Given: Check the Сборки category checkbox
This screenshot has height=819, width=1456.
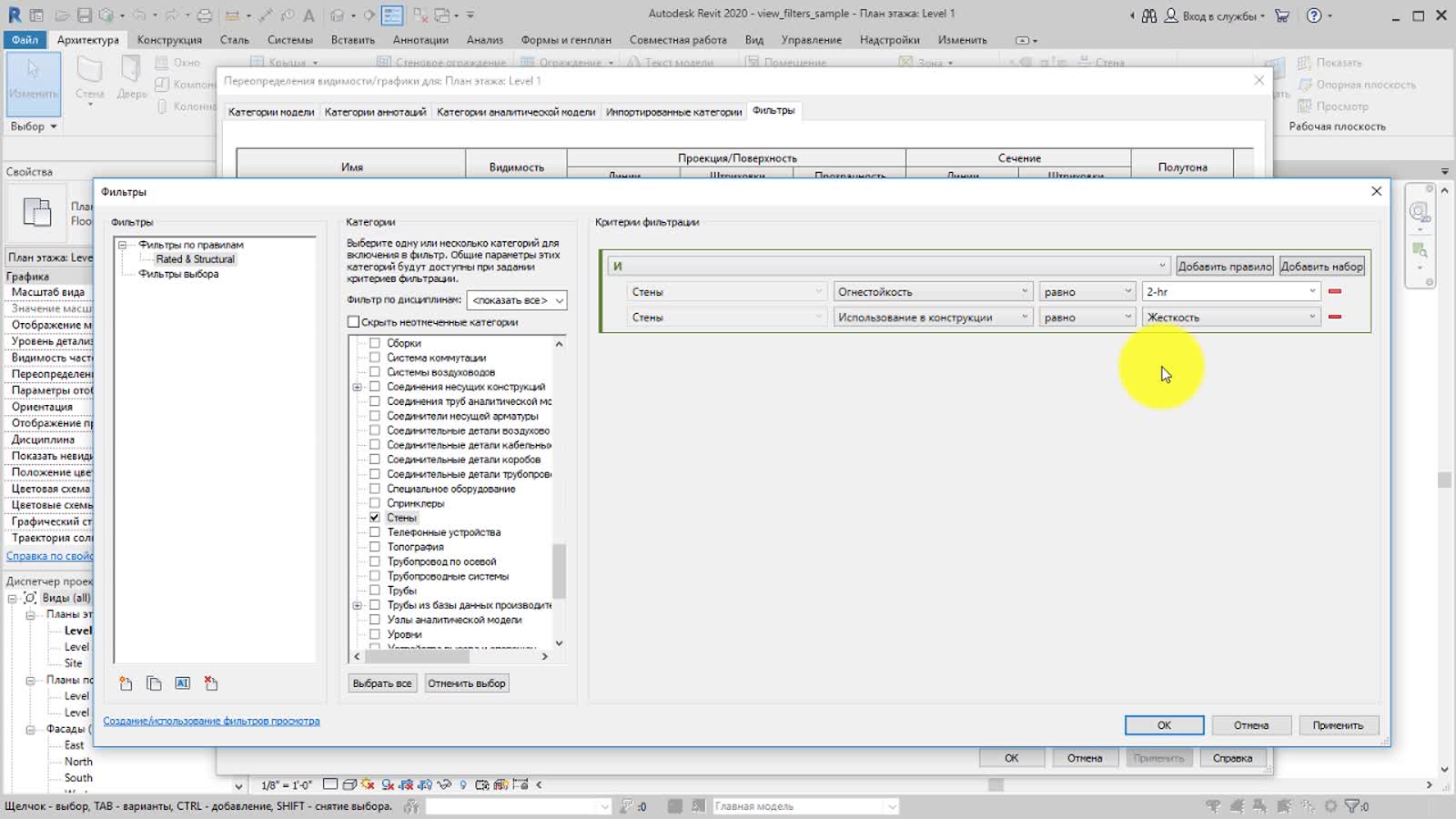Looking at the screenshot, I should [x=374, y=343].
